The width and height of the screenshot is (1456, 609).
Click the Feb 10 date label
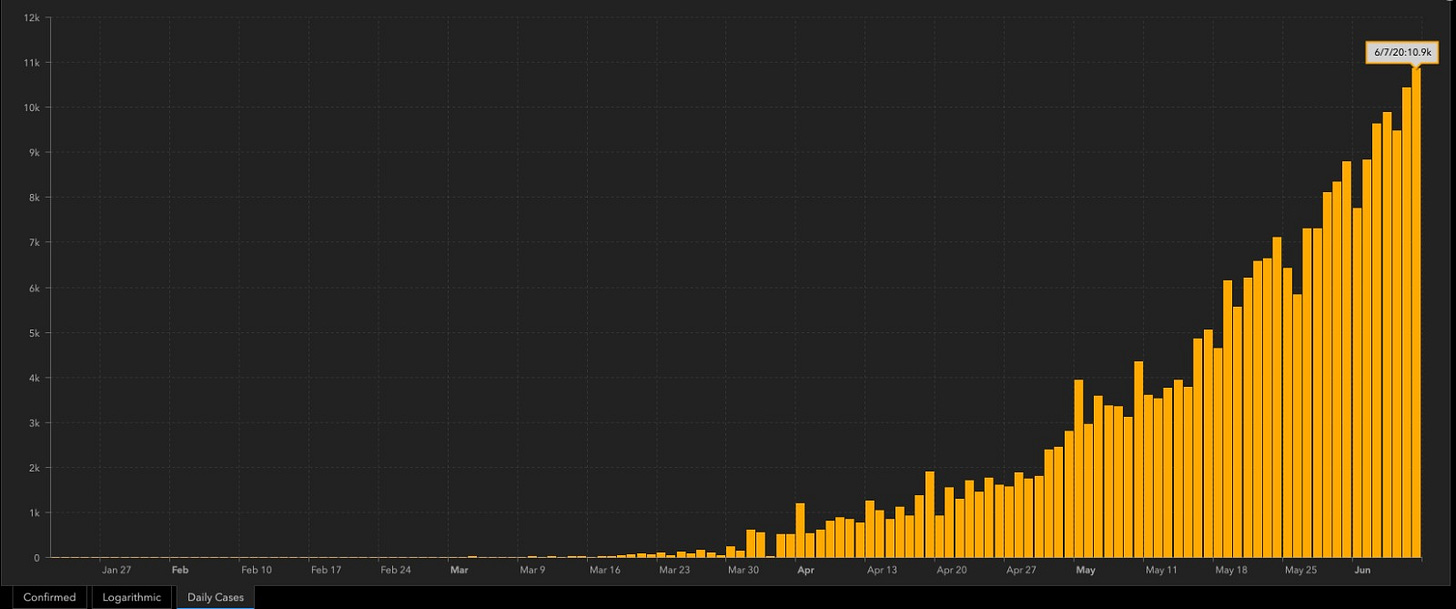257,570
